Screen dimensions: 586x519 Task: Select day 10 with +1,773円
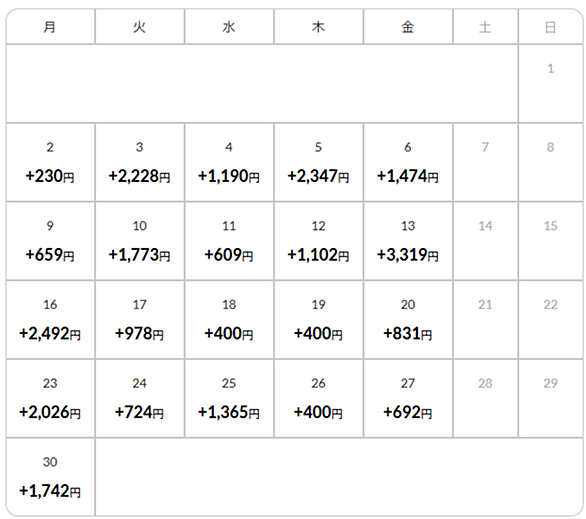pos(140,241)
